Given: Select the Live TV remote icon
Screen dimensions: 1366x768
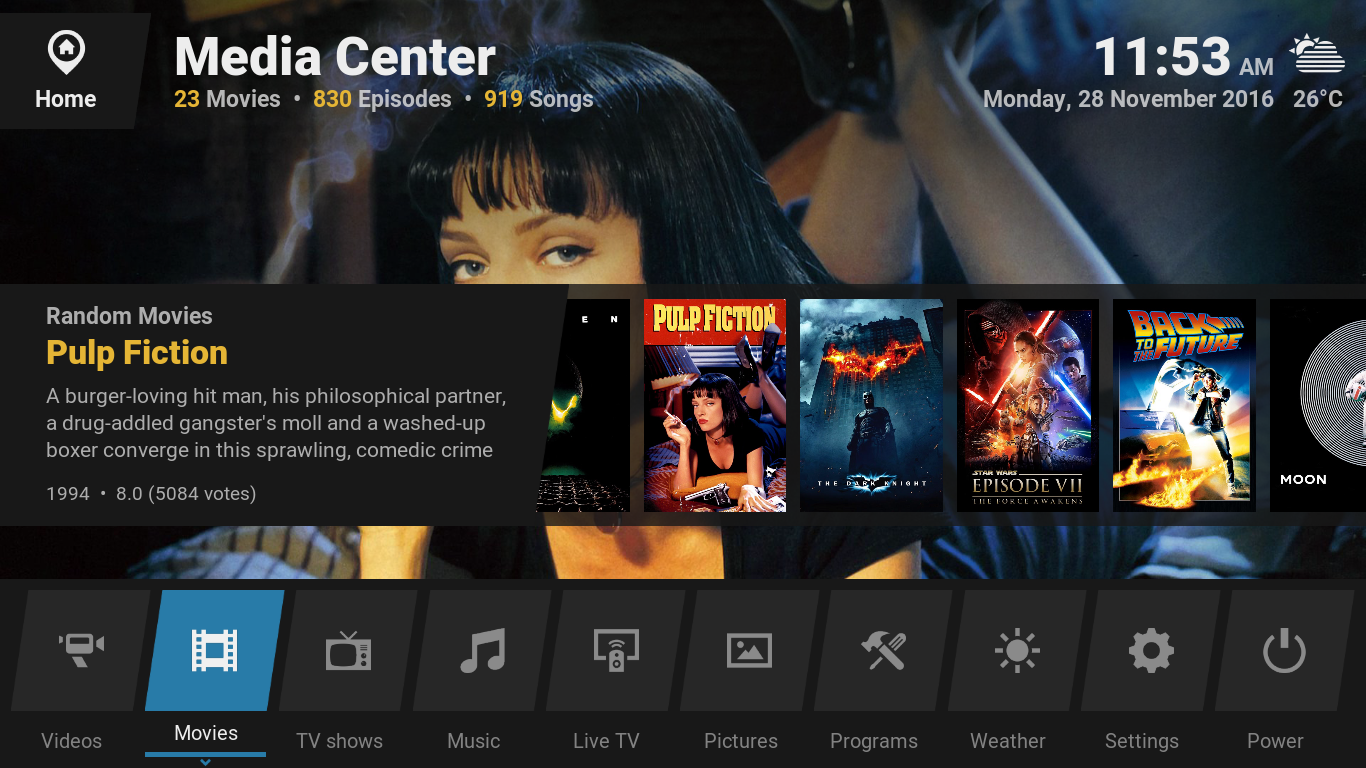Looking at the screenshot, I should pos(616,651).
